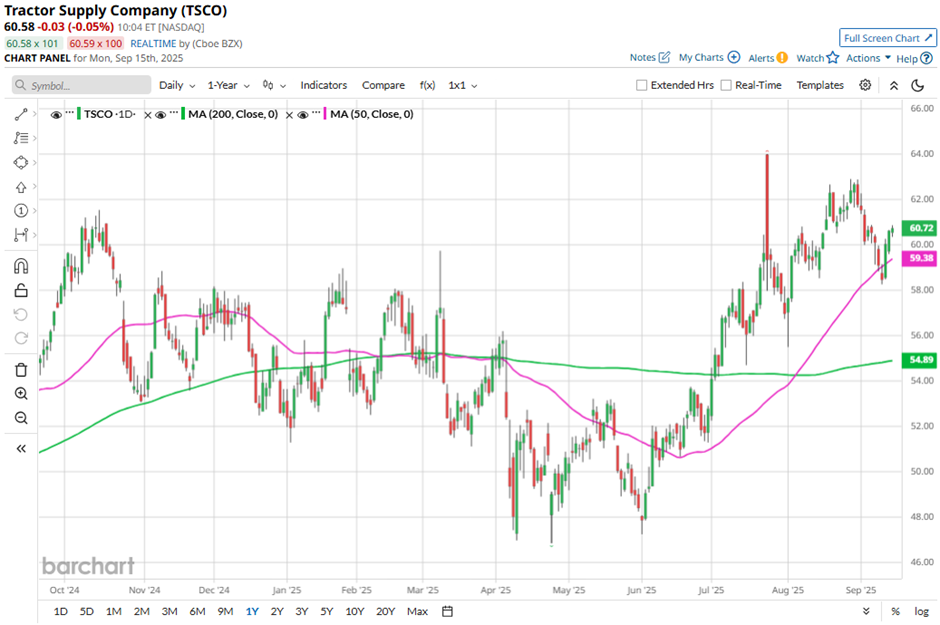Open the Compare menu

coord(383,85)
